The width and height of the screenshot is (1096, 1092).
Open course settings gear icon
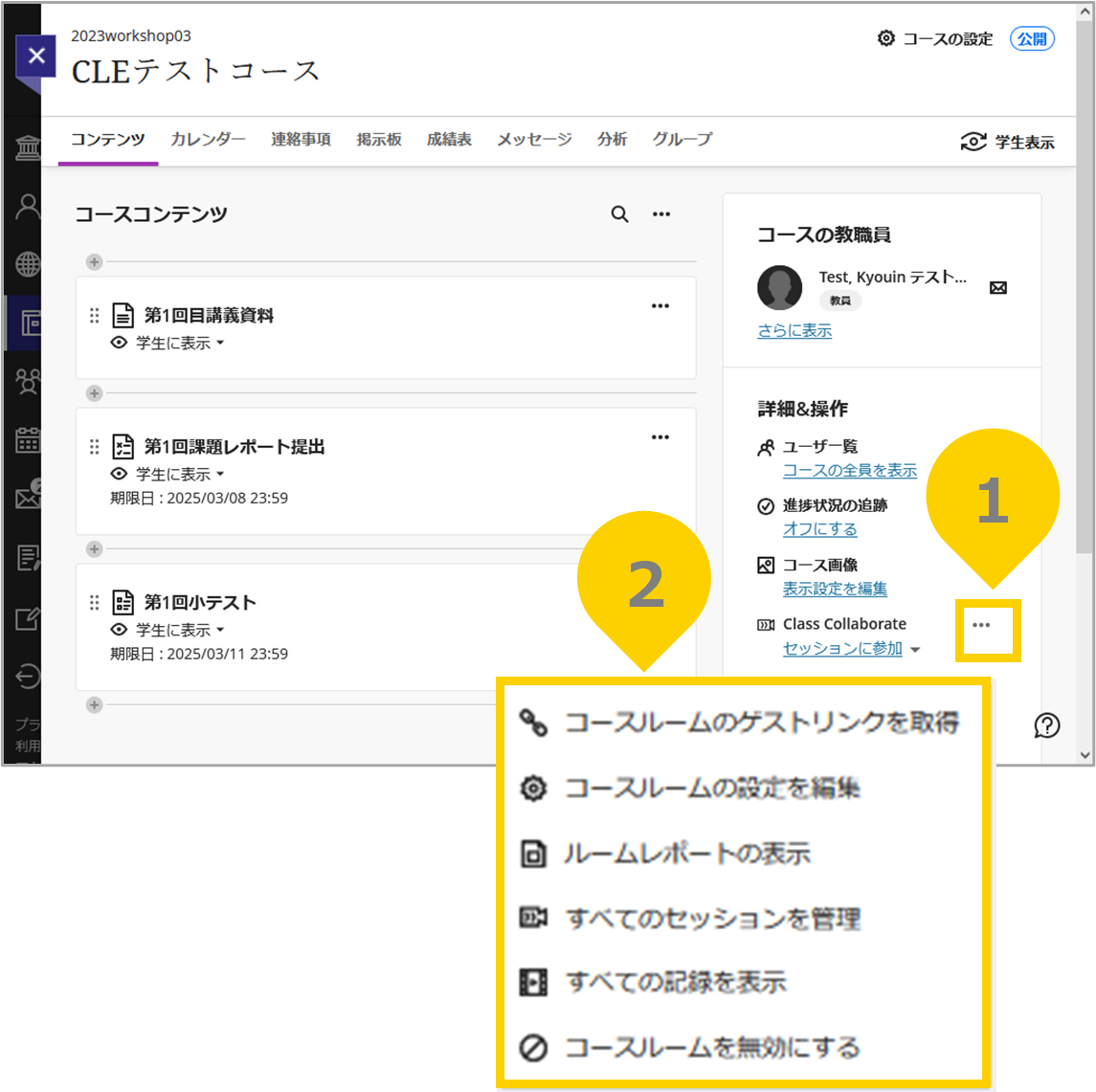pyautogui.click(x=885, y=38)
